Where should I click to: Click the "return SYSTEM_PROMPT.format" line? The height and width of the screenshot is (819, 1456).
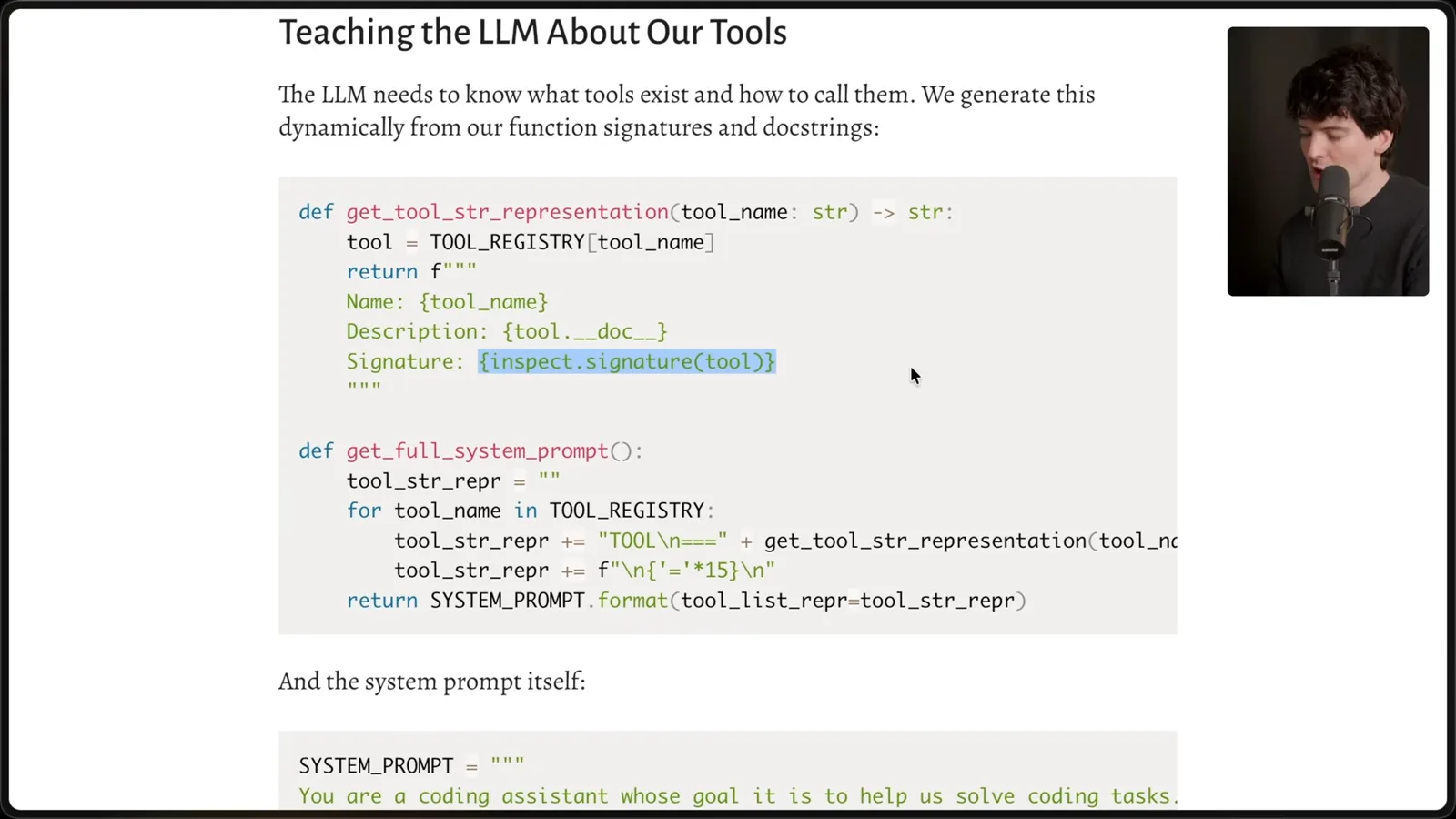686,601
